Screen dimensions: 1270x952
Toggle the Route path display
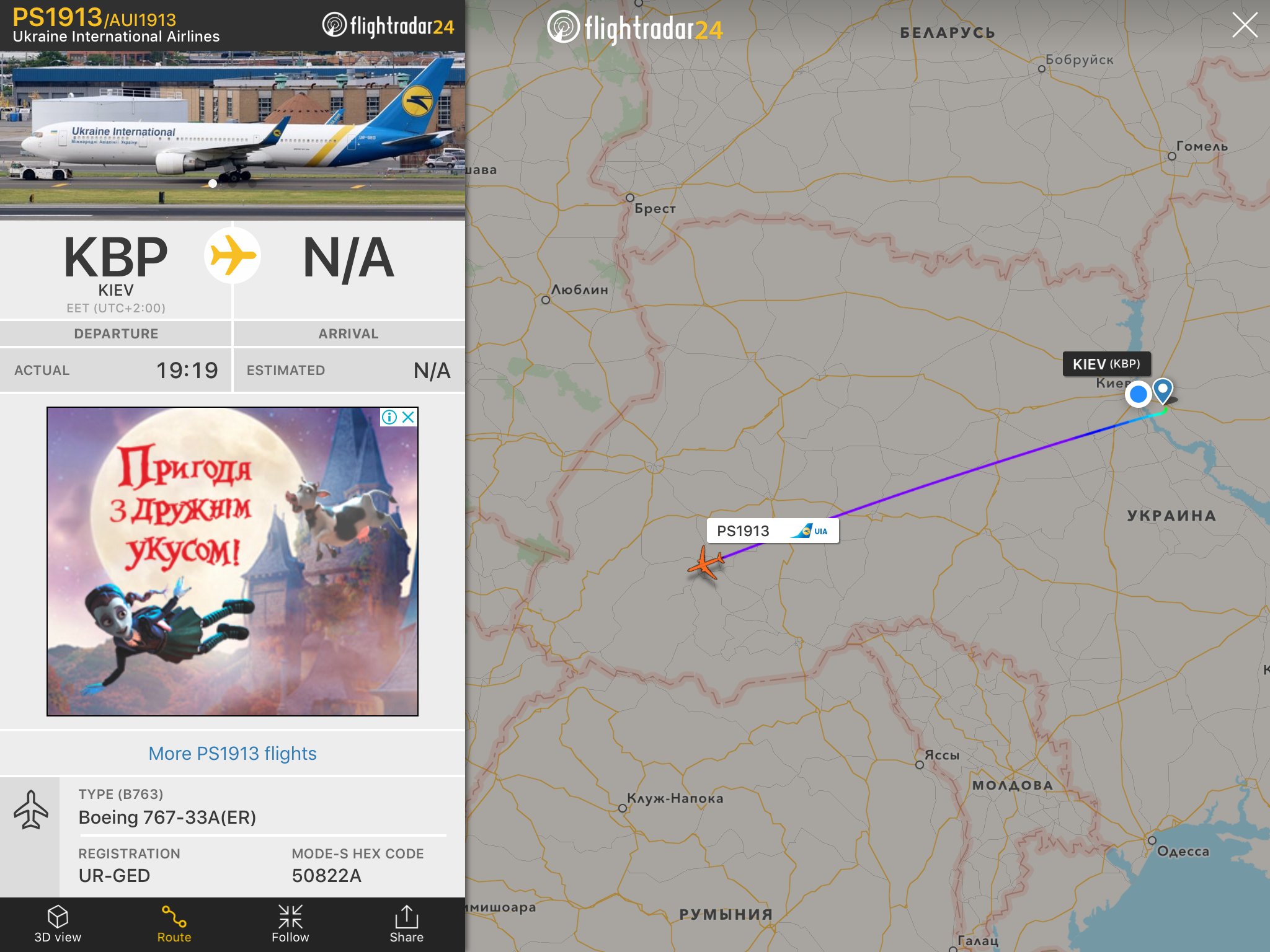pyautogui.click(x=174, y=924)
